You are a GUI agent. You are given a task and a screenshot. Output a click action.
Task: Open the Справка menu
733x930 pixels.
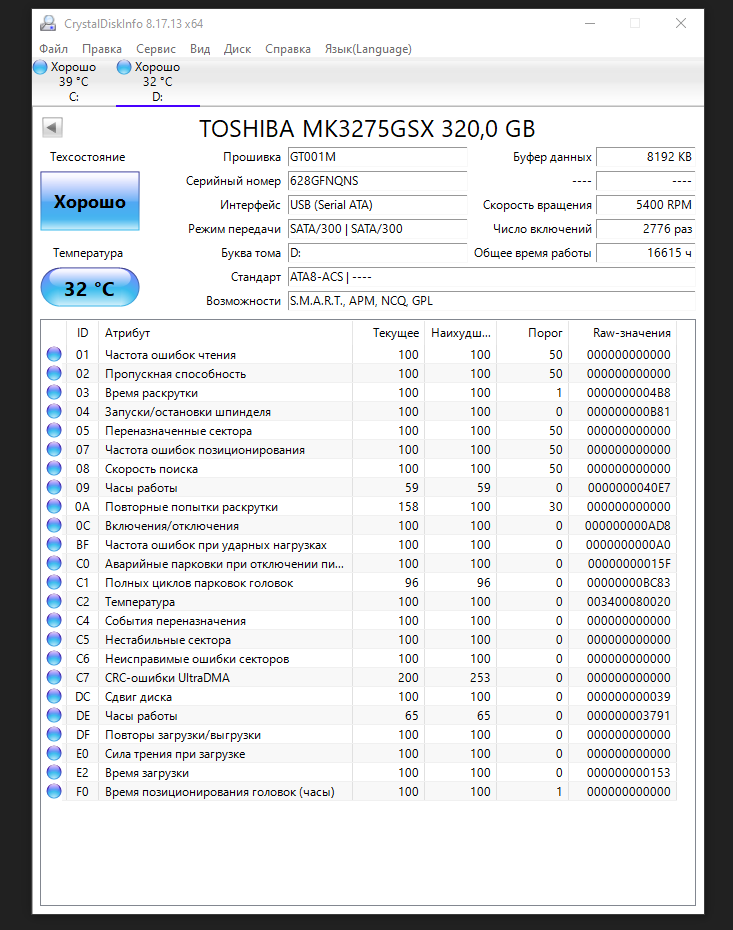(x=288, y=49)
